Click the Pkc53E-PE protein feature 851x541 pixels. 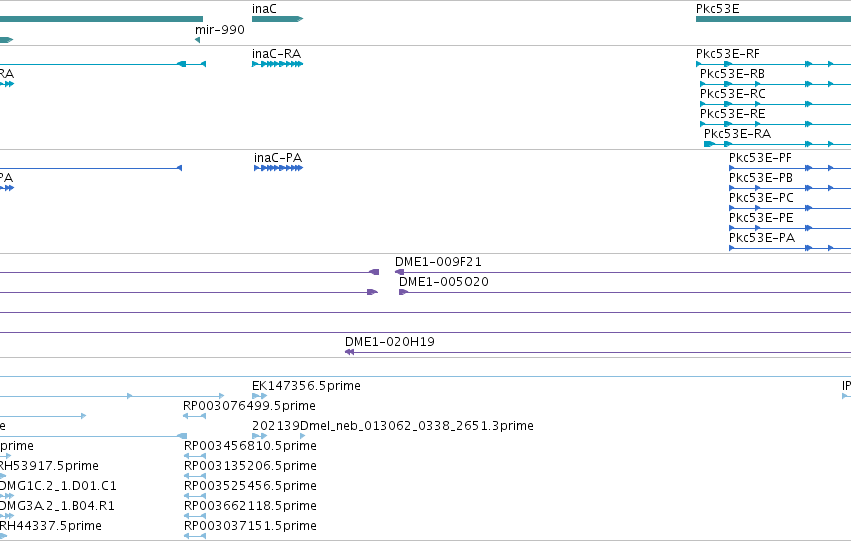click(x=790, y=228)
